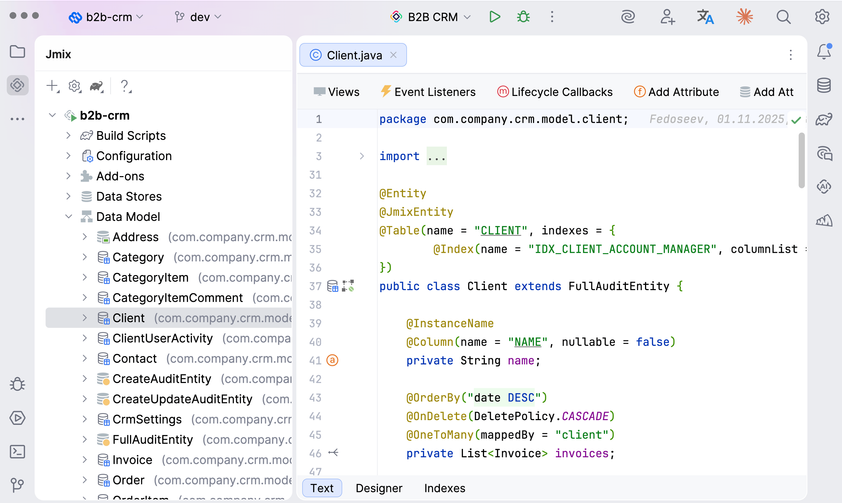842x503 pixels.
Task: Unfold the collapsed import block
Action: [362, 156]
